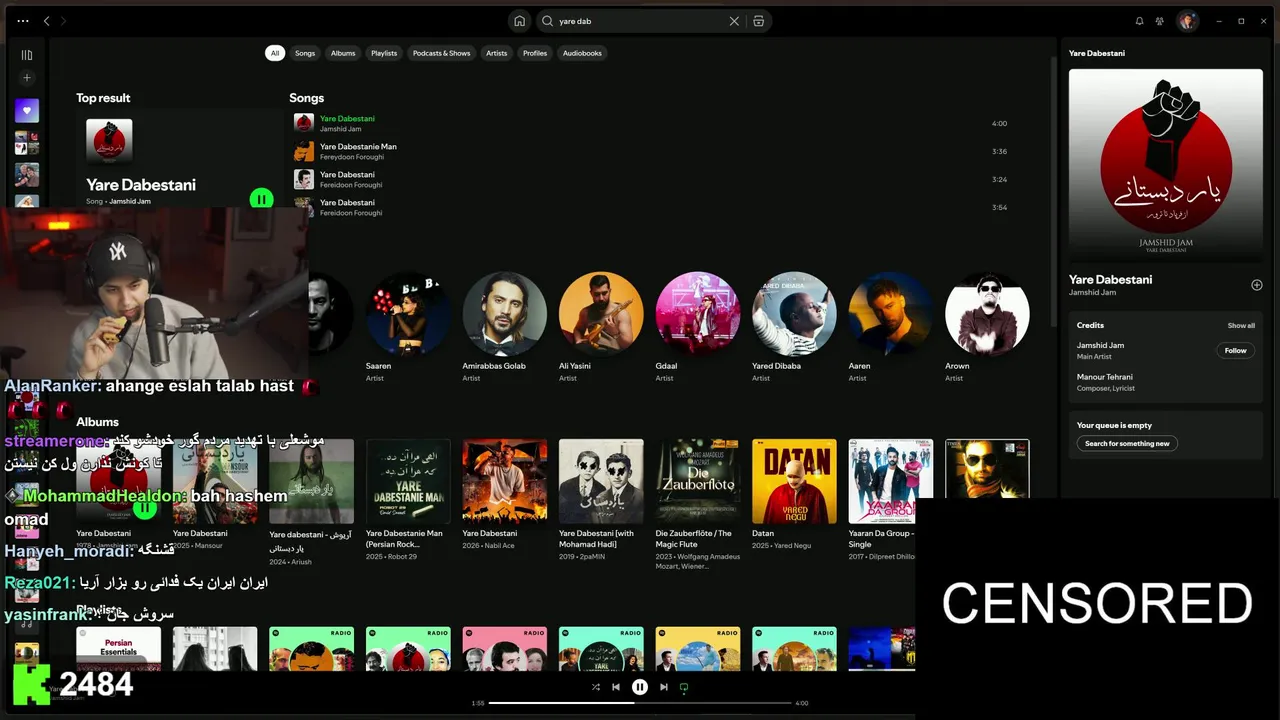Viewport: 1280px width, 720px height.
Task: Click the search magnifier icon
Action: pos(547,21)
